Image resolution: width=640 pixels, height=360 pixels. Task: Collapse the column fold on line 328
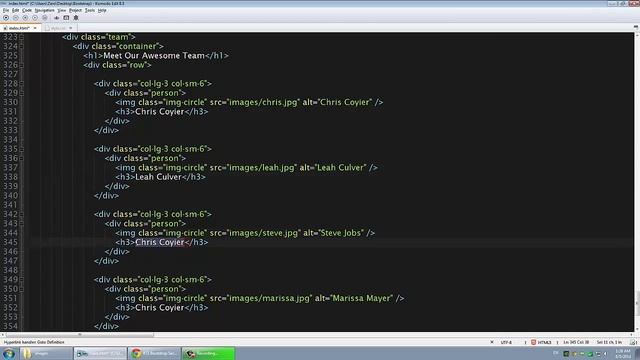click(22, 84)
